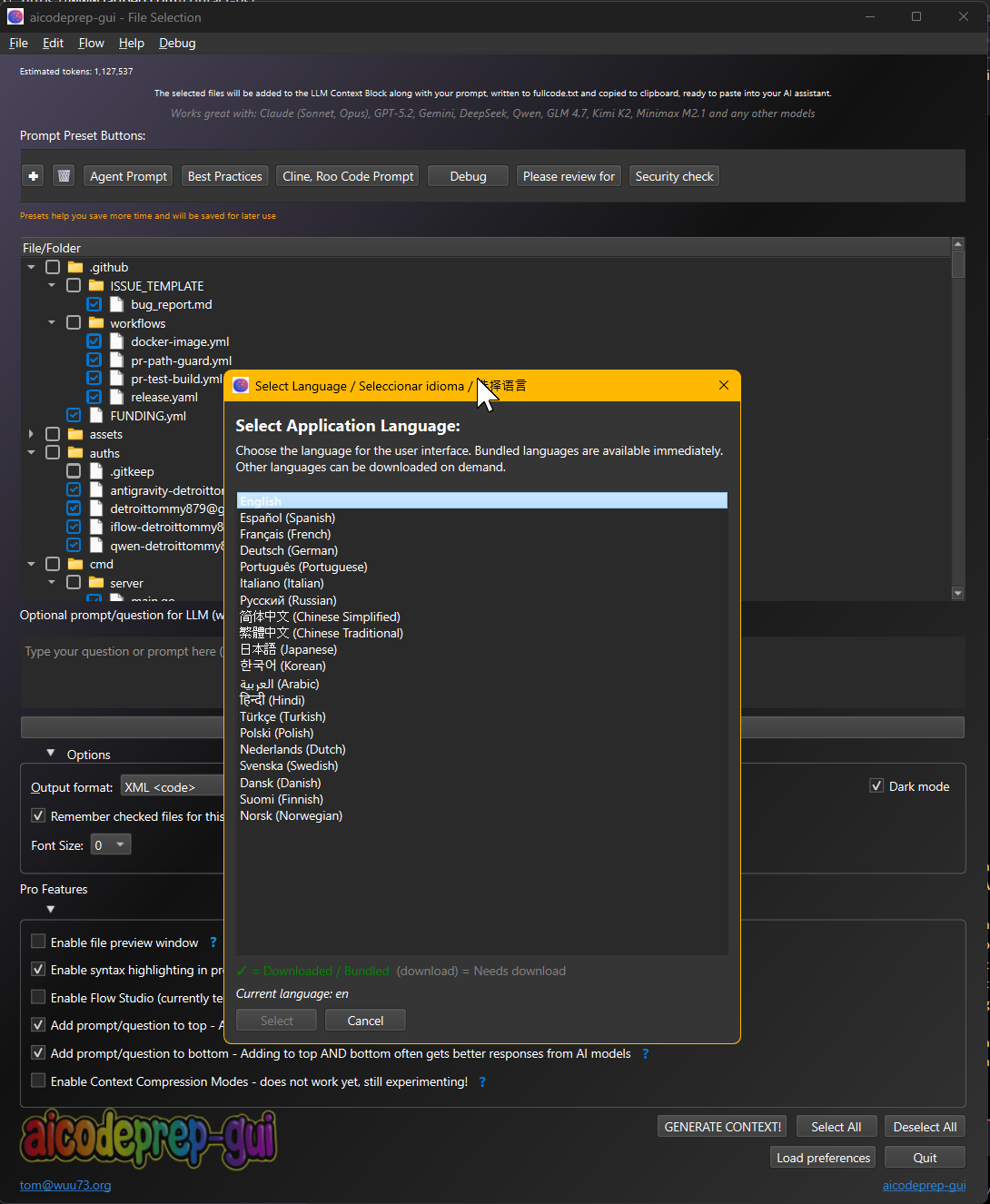The width and height of the screenshot is (990, 1204).
Task: Click the Select button in language dialog
Action: pyautogui.click(x=276, y=1021)
